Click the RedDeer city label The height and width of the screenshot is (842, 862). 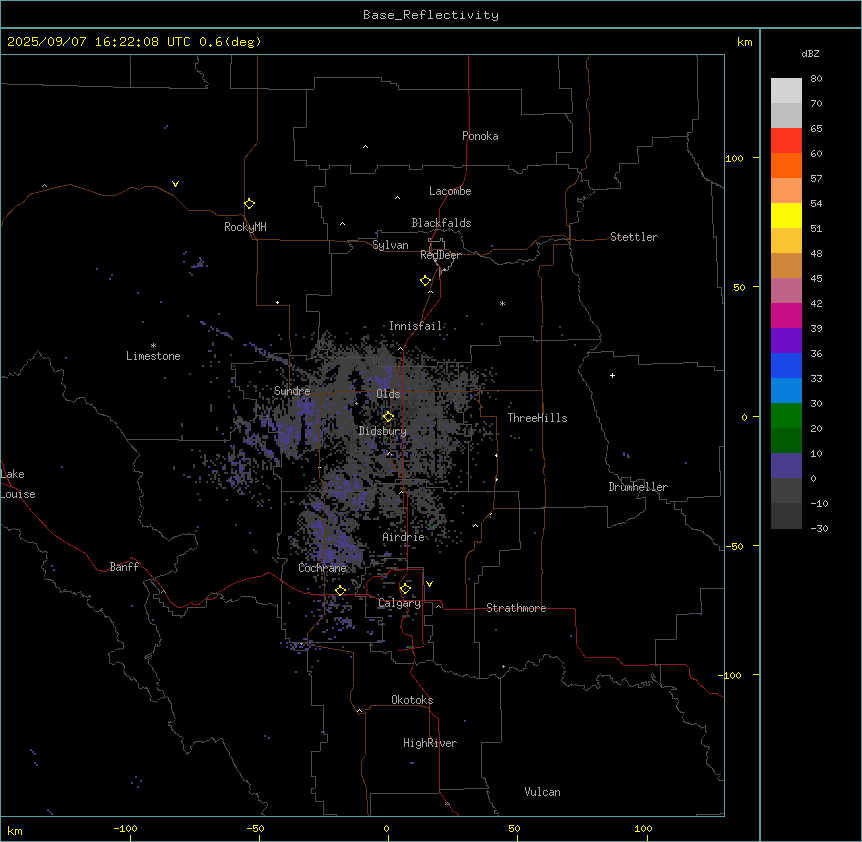(x=440, y=255)
